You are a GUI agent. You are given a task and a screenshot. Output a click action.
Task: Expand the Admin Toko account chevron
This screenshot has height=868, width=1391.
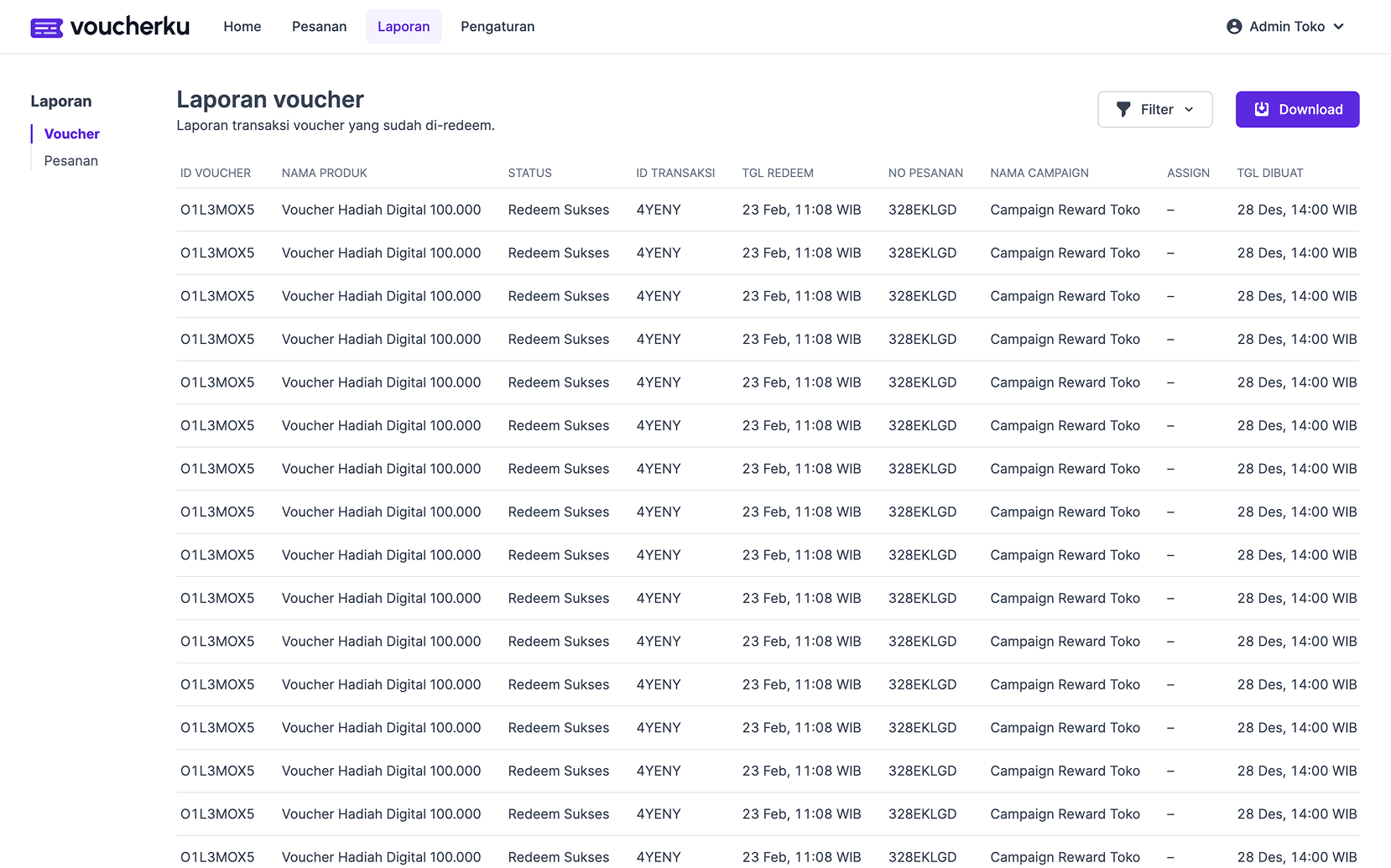1339,27
